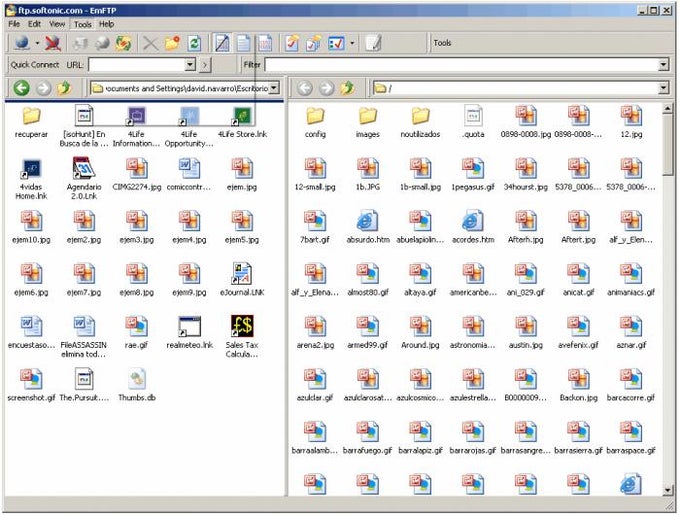The height and width of the screenshot is (515, 680).
Task: Select the Thumbs.db file icon
Action: pos(137,385)
